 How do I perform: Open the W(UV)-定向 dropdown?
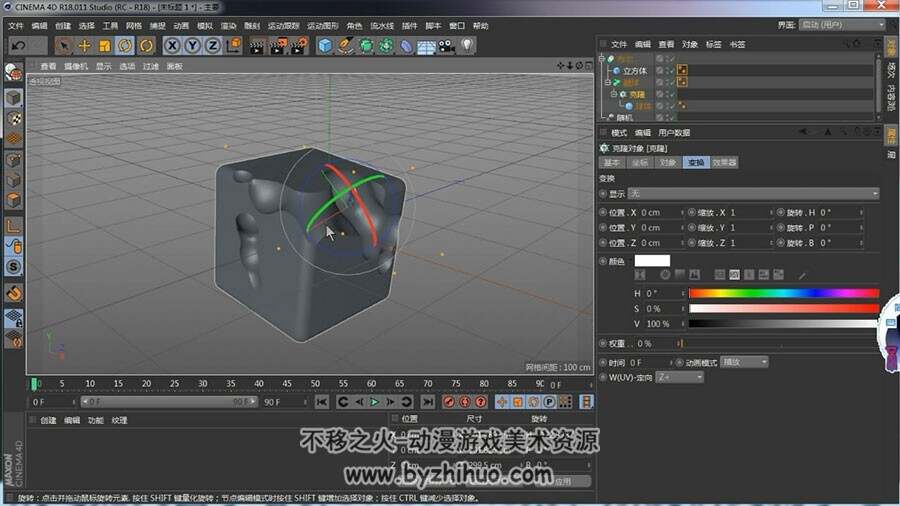(680, 377)
